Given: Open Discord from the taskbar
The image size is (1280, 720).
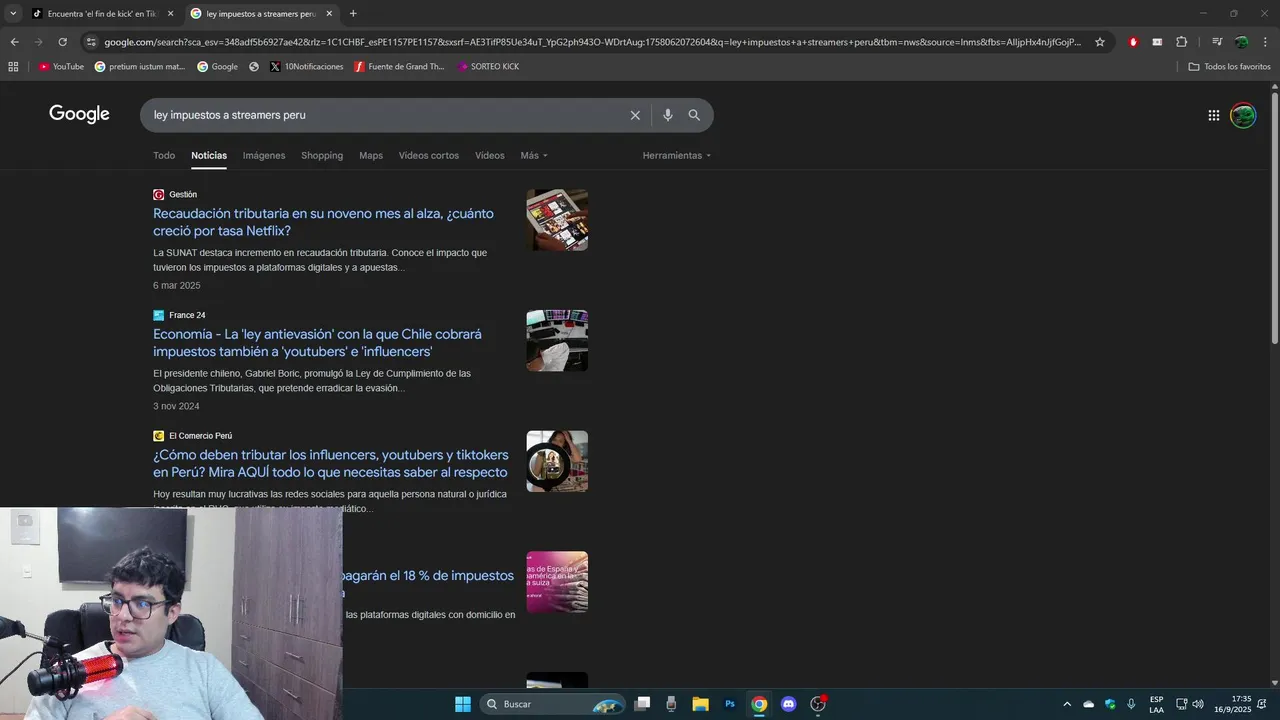Looking at the screenshot, I should click(x=788, y=704).
